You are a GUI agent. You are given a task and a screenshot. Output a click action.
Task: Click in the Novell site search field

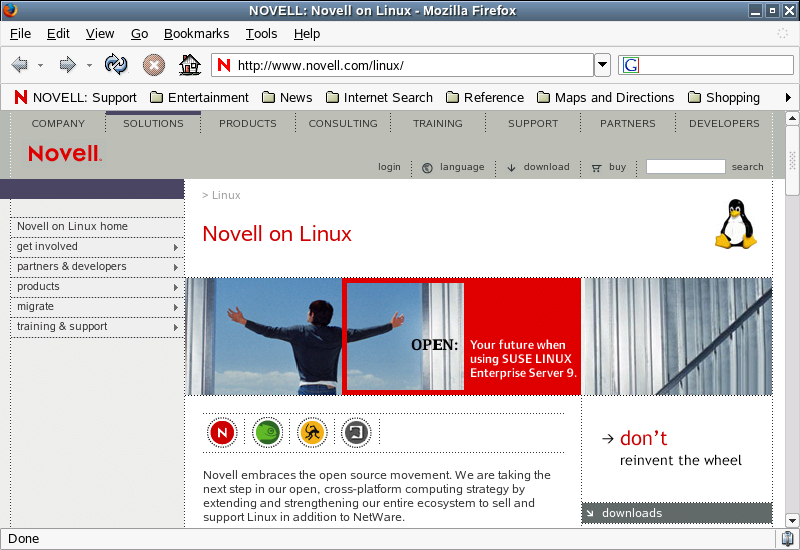685,166
